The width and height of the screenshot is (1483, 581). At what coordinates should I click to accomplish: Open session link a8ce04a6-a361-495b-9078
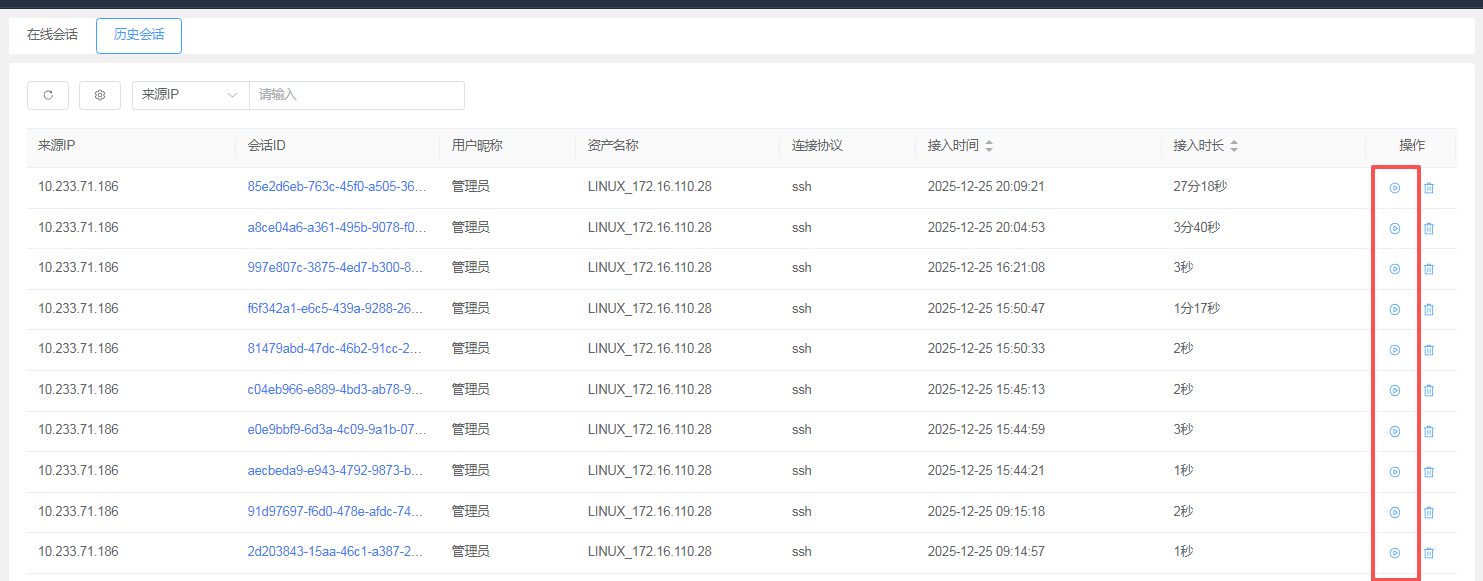pyautogui.click(x=337, y=227)
